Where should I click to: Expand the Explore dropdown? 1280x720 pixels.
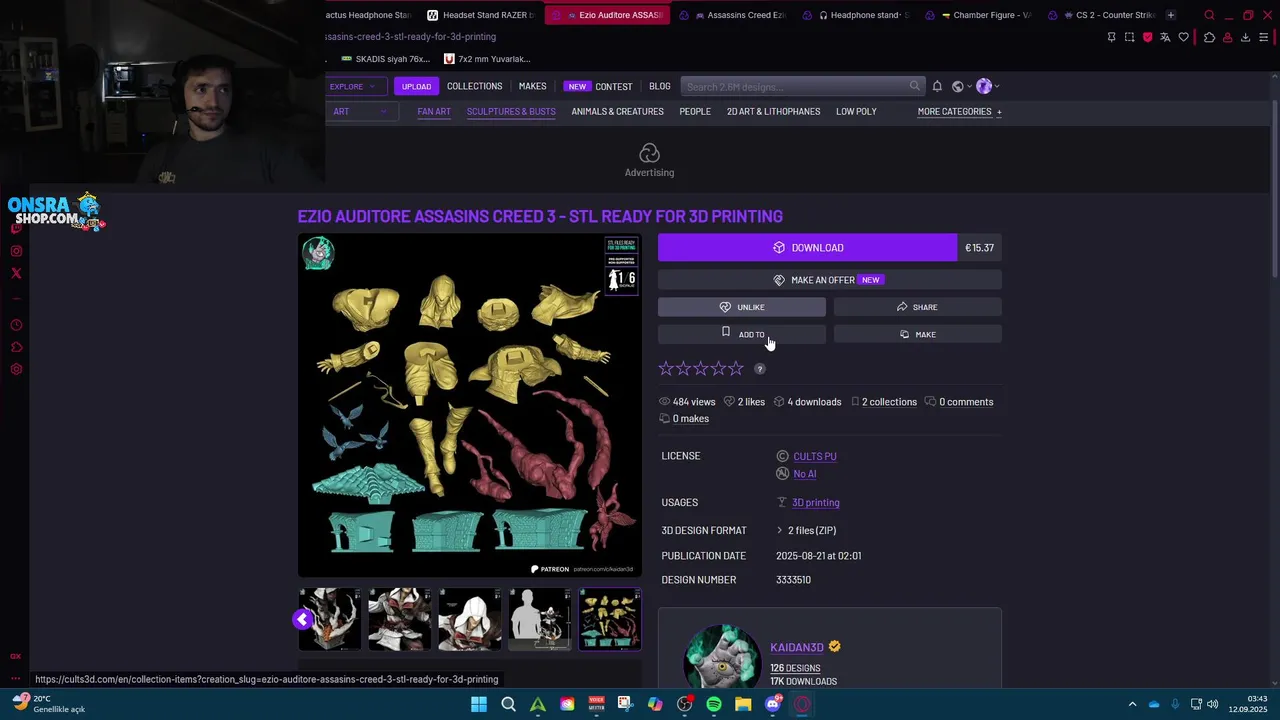[353, 86]
